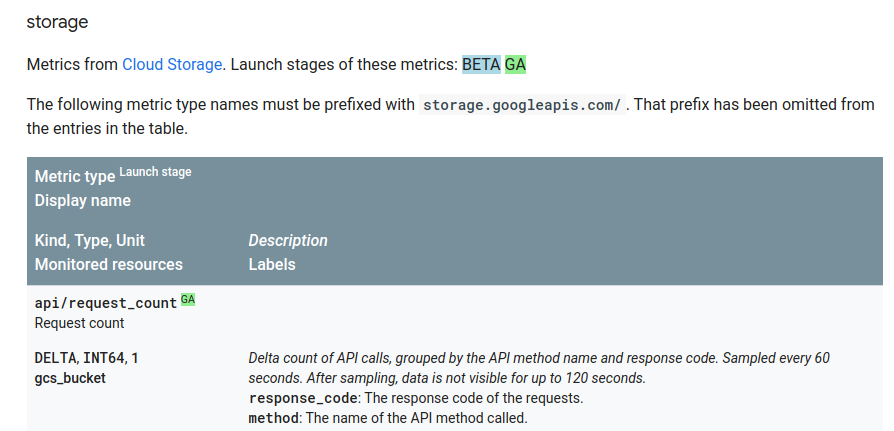894x431 pixels.
Task: Open the Cloud Storage link
Action: pyautogui.click(x=172, y=64)
